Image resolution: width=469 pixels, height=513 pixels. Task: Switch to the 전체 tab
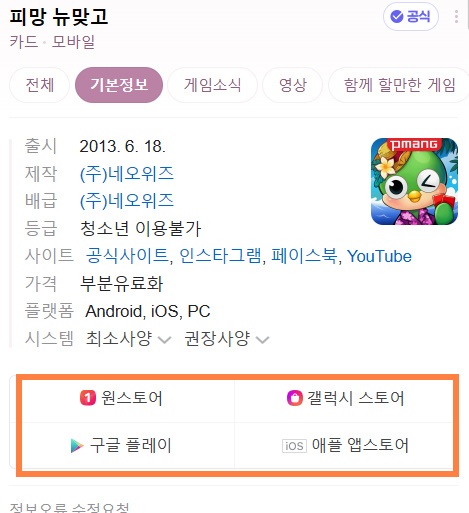(39, 85)
